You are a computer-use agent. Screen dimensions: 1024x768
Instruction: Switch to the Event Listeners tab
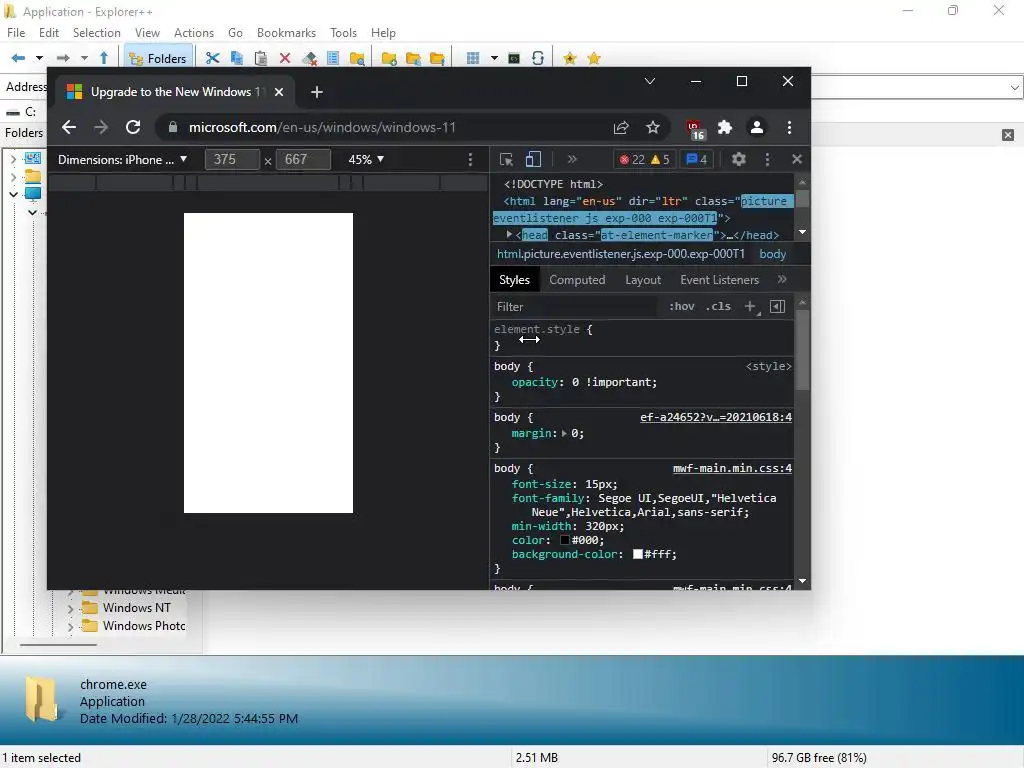720,280
